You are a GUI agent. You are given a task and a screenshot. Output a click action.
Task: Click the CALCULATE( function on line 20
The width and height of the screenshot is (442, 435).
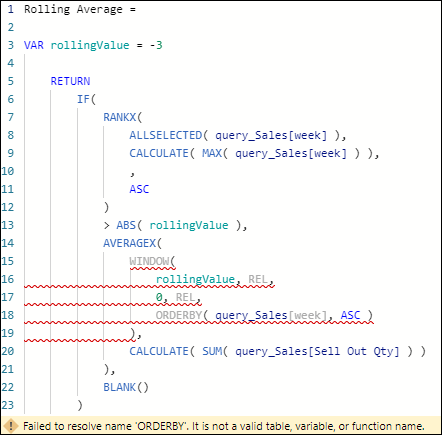(x=162, y=351)
